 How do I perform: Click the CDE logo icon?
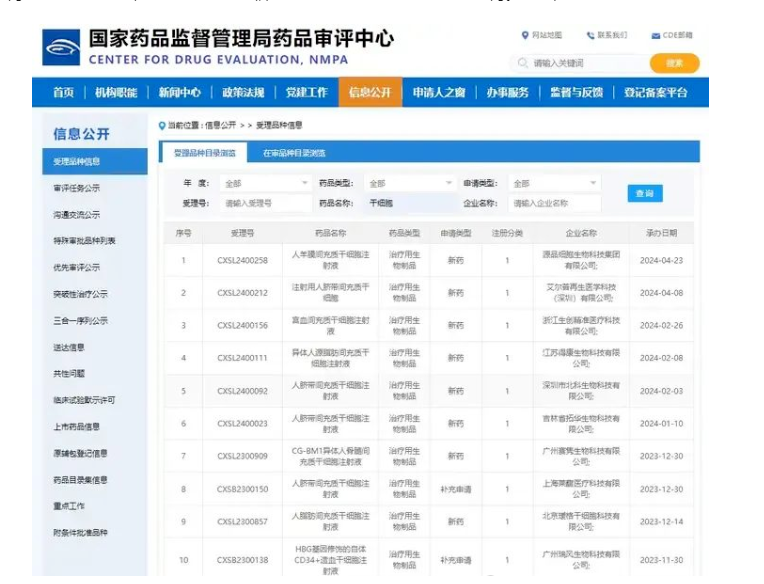[60, 47]
